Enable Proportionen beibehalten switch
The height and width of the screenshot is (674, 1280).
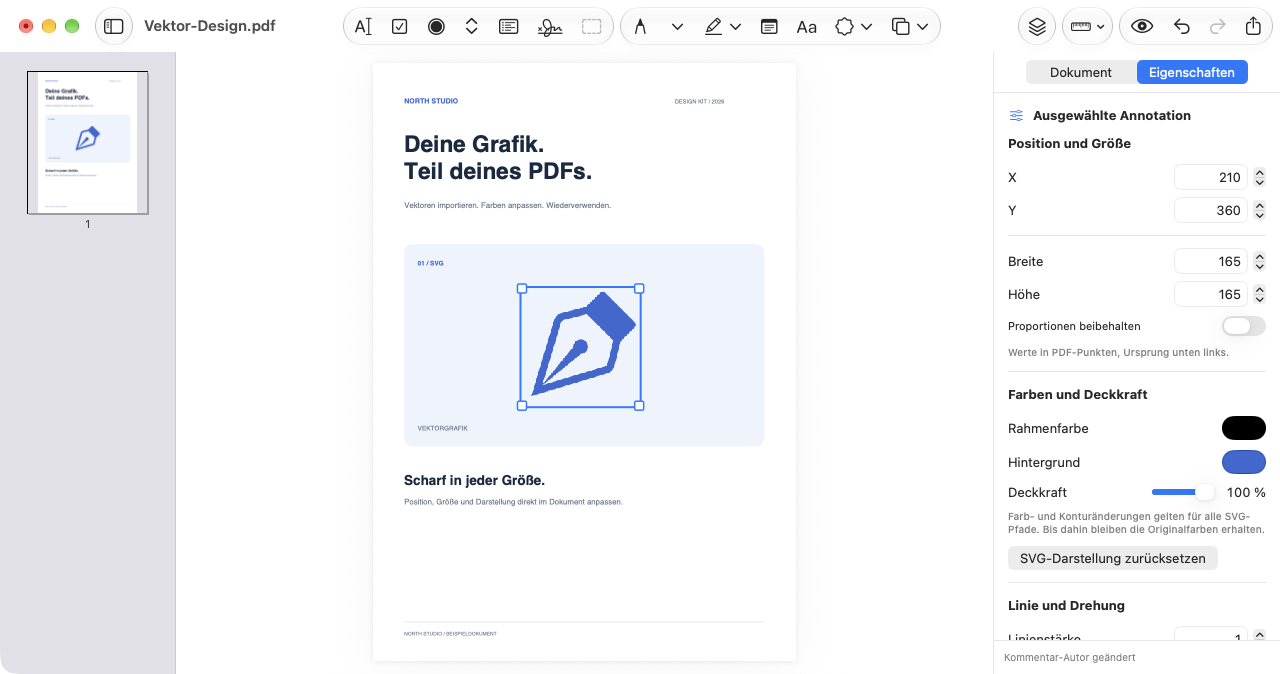point(1244,326)
